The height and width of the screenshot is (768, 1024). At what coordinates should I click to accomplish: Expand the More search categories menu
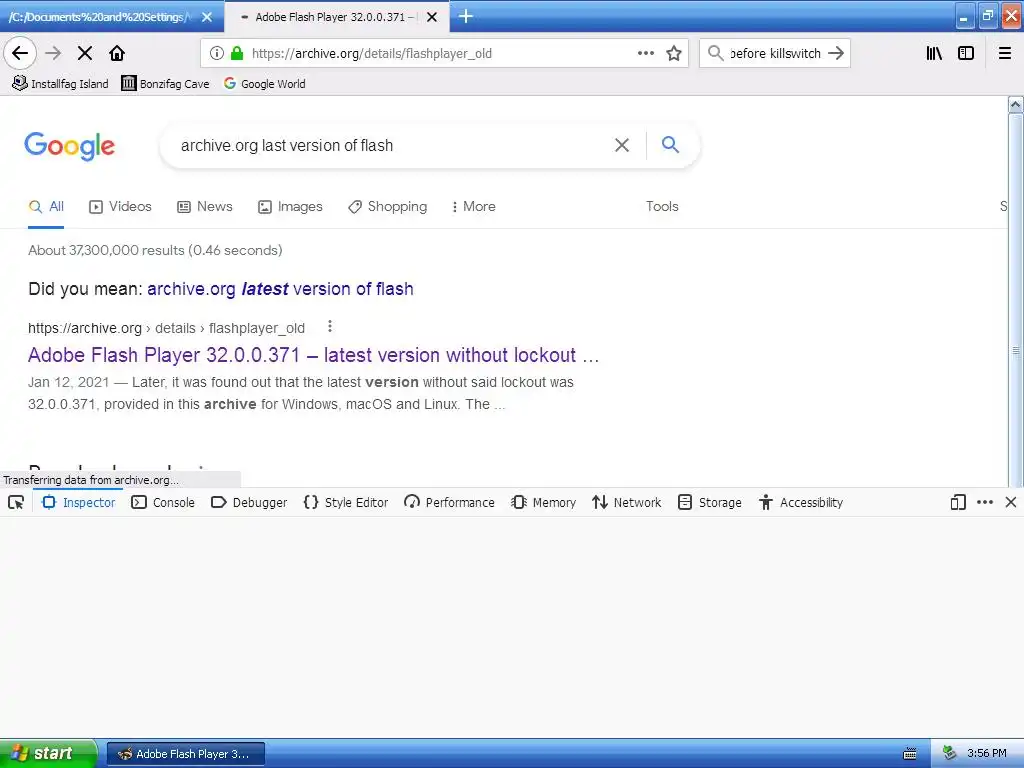click(x=473, y=206)
